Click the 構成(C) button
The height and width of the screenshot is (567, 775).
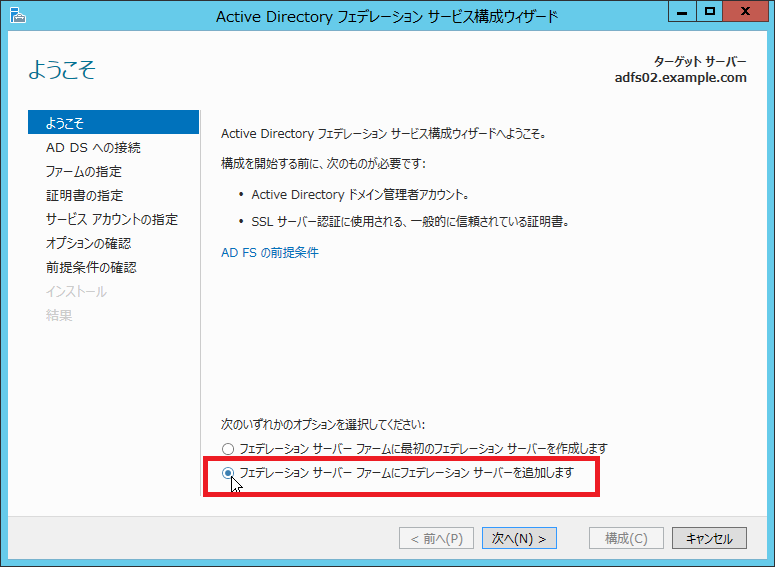click(626, 538)
